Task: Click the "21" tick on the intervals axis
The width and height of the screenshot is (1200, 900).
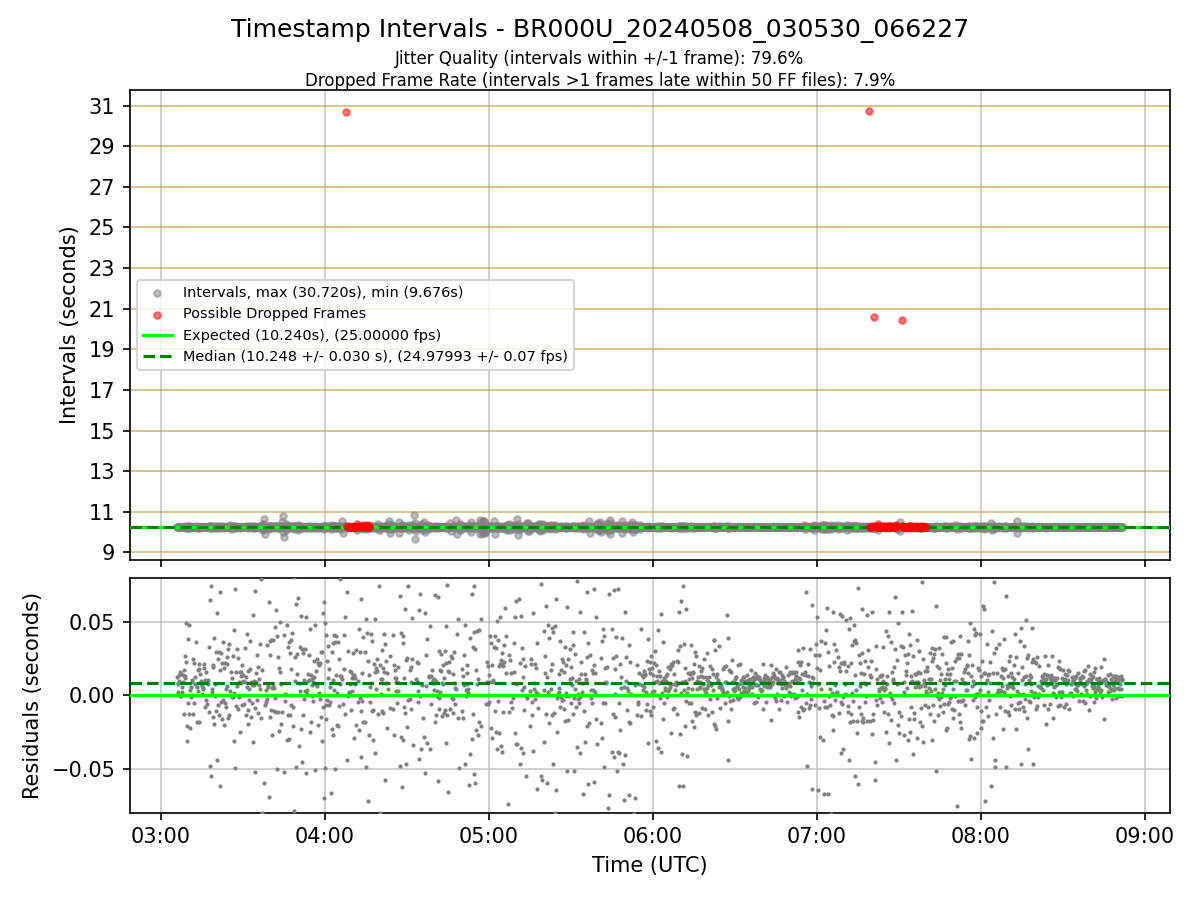Action: 104,309
